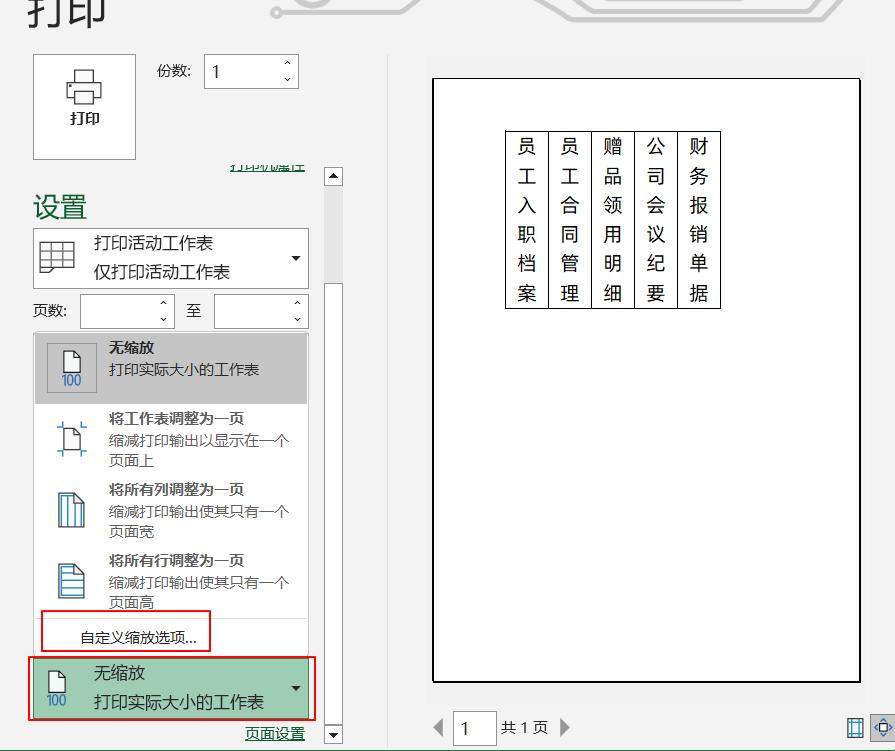The height and width of the screenshot is (751, 895).
Task: Click the 员工合同管理 column in preview
Action: click(x=570, y=220)
